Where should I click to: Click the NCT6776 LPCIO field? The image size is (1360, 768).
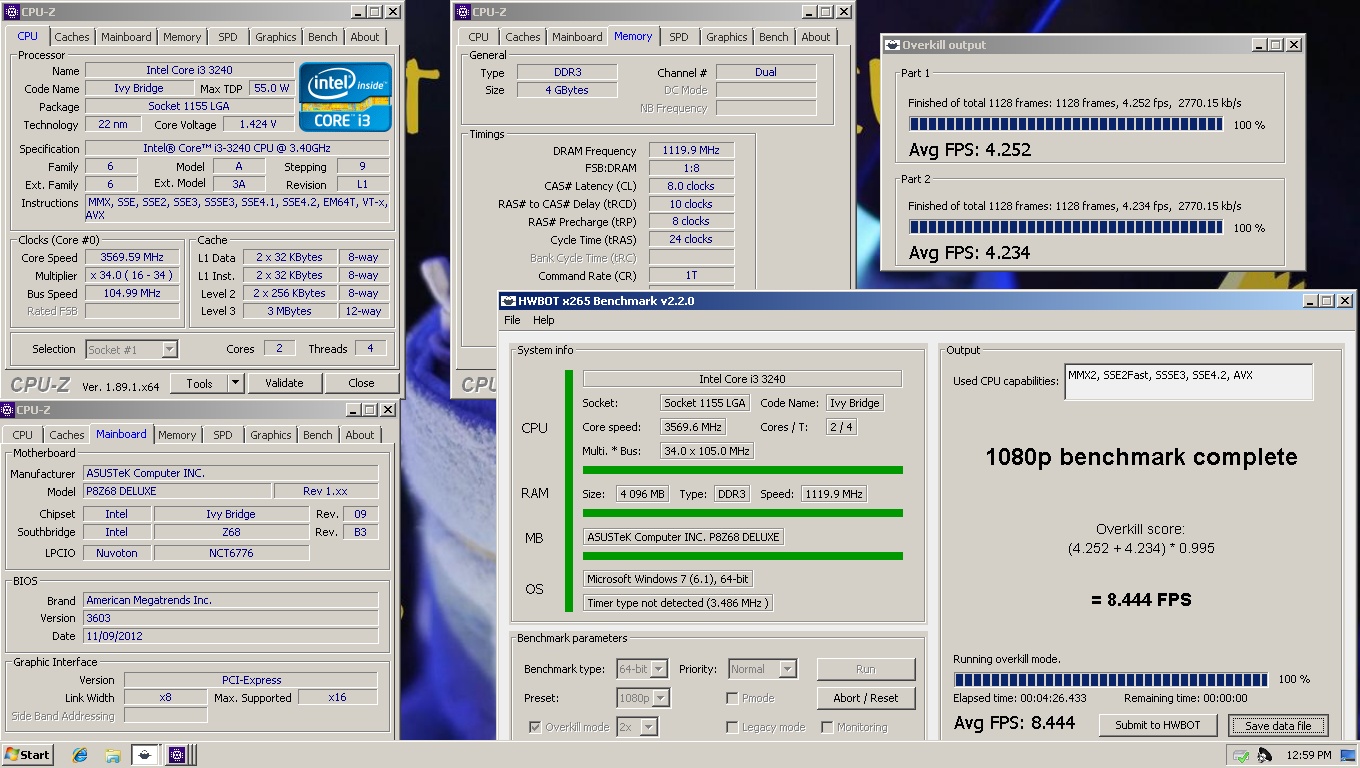(x=231, y=553)
